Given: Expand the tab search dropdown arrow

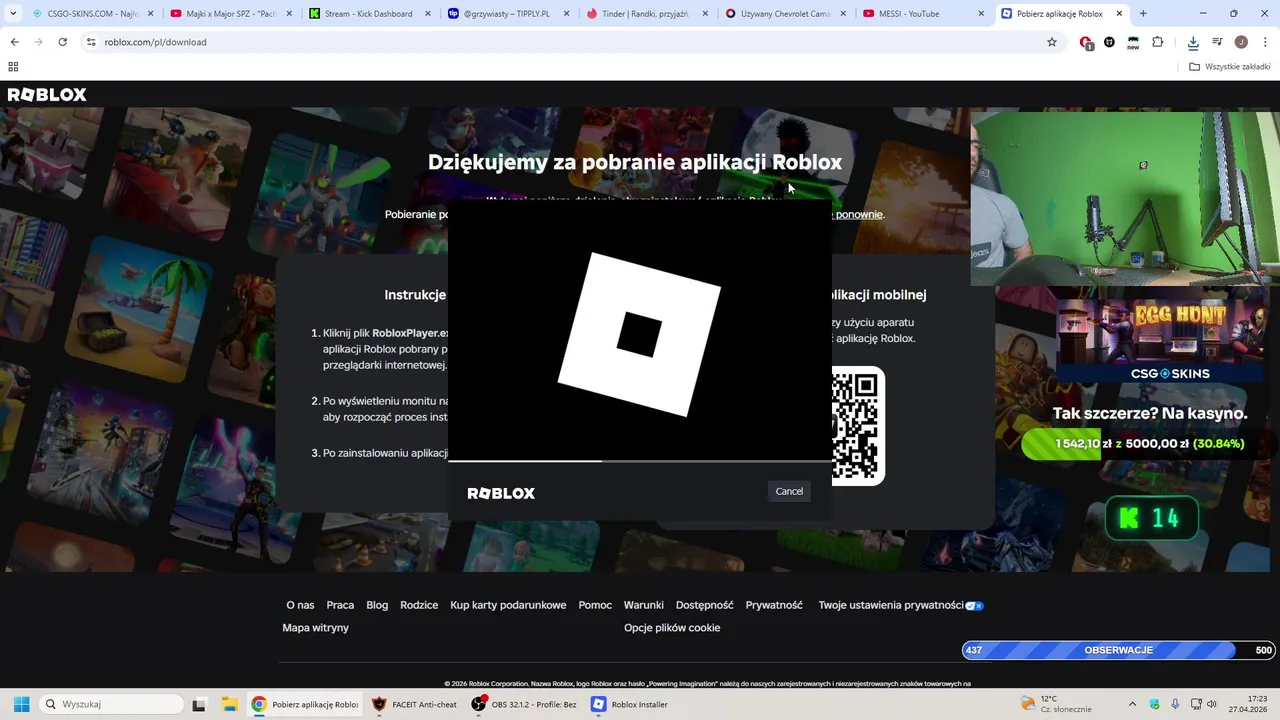Looking at the screenshot, I should pyautogui.click(x=13, y=14).
